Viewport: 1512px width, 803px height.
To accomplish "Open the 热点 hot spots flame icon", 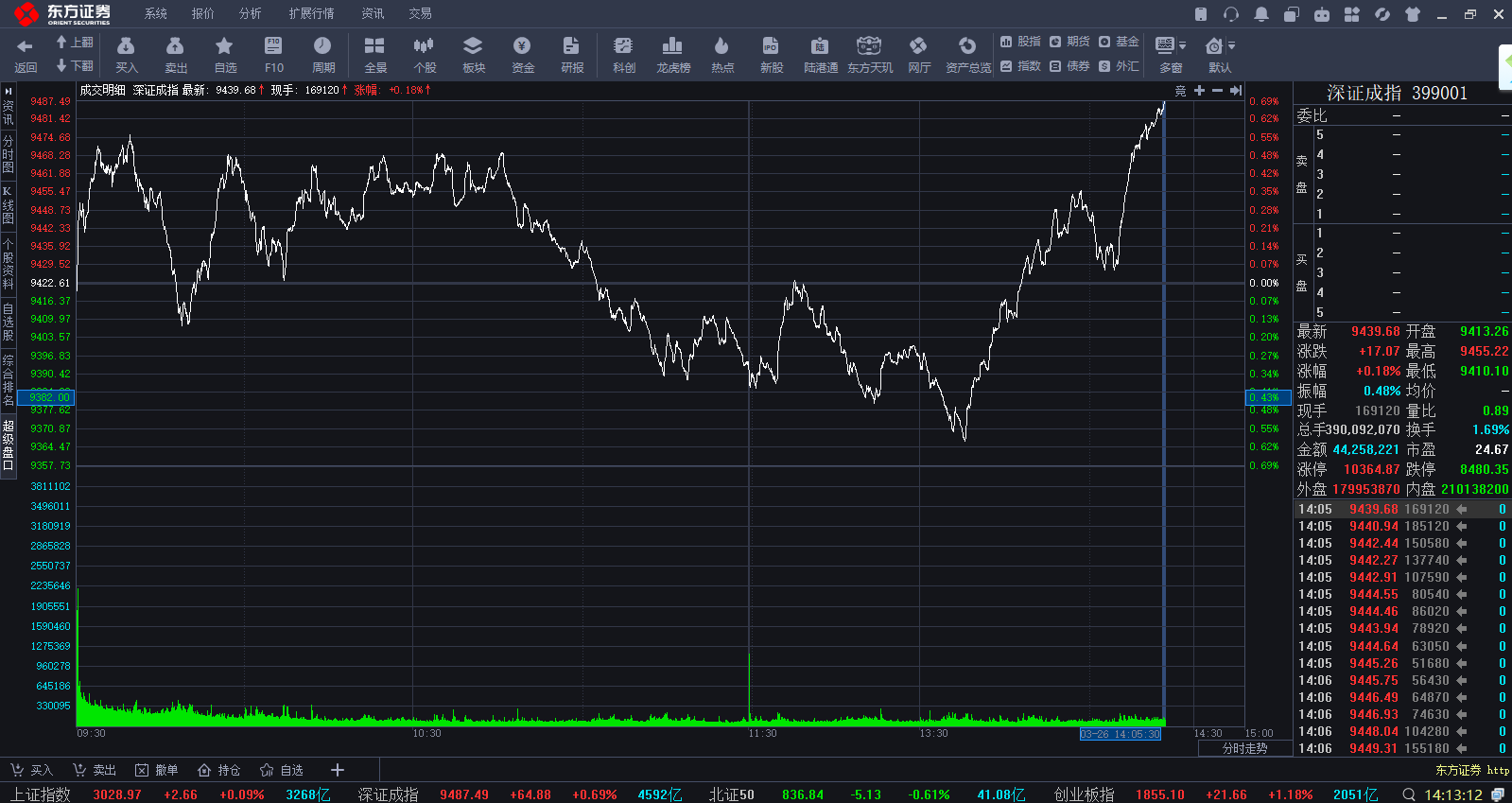I will point(722,55).
